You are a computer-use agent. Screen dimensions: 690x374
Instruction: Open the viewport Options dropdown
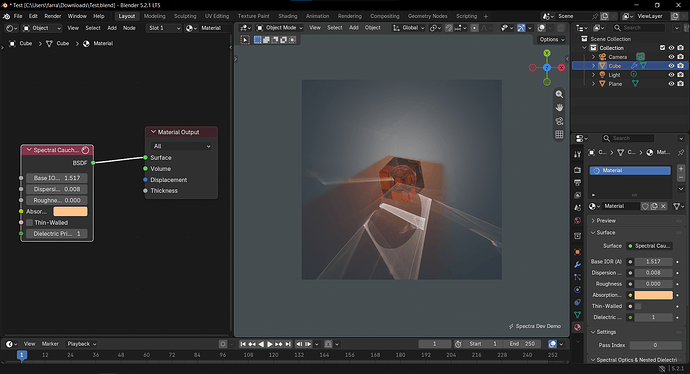click(x=552, y=40)
